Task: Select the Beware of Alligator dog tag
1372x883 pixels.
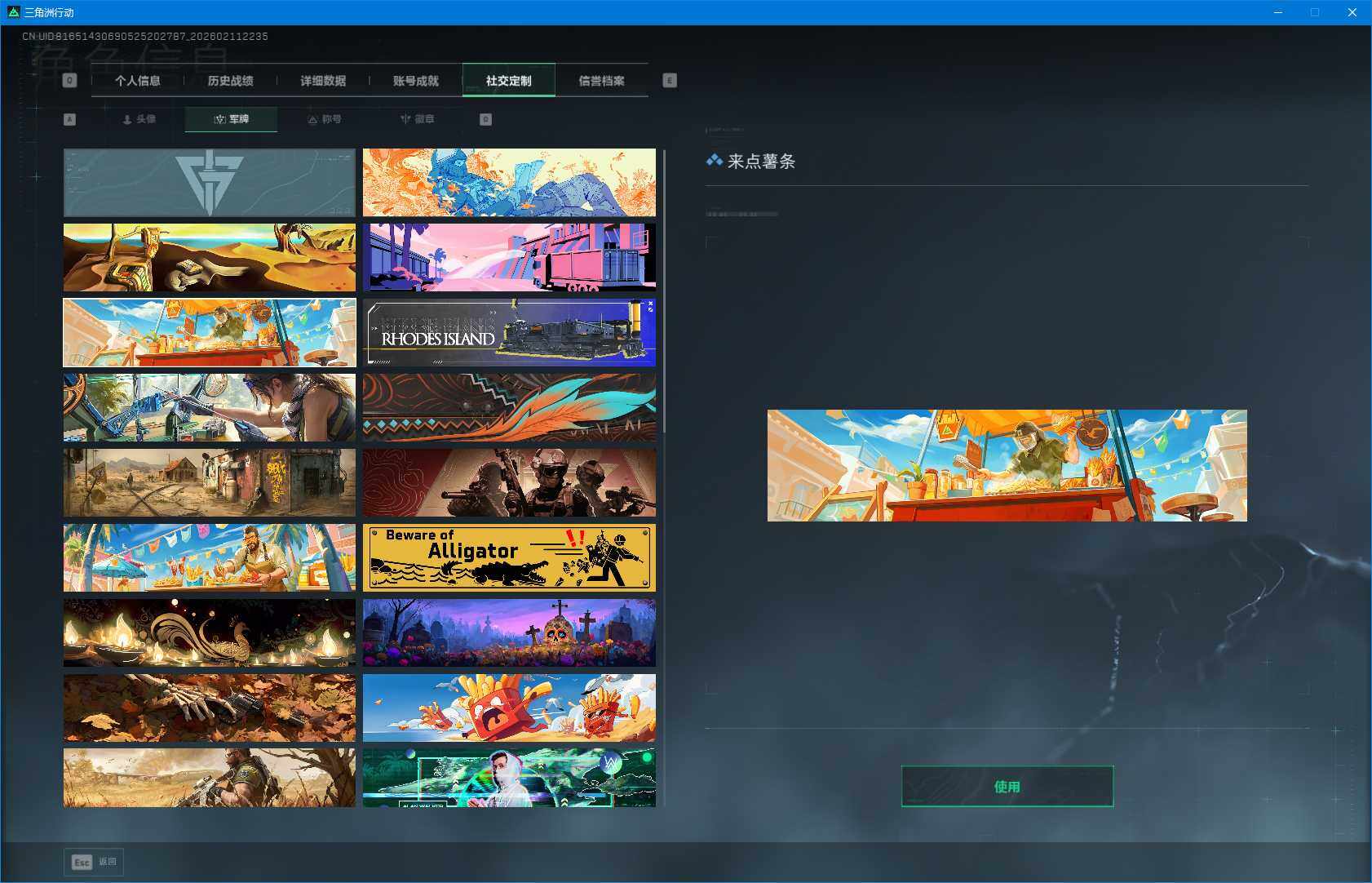Action: click(509, 558)
